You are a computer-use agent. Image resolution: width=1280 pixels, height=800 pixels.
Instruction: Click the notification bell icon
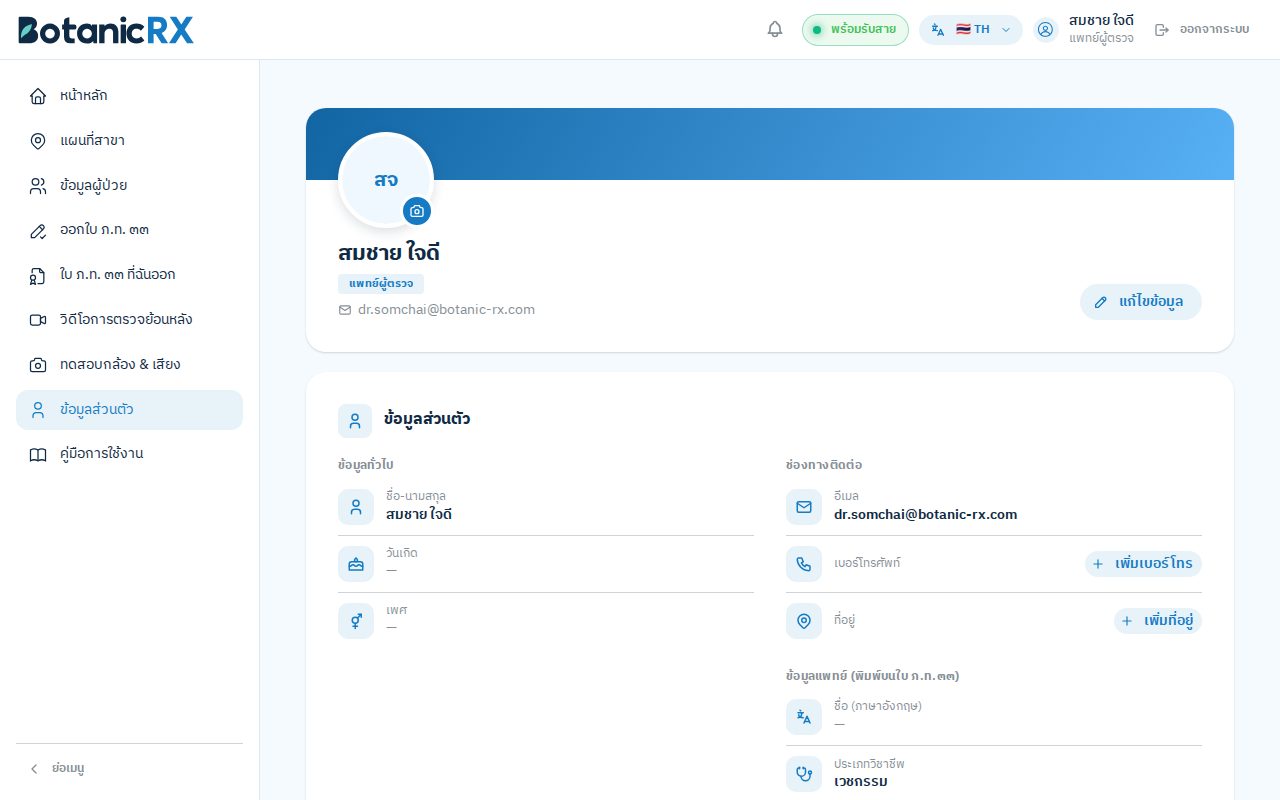pyautogui.click(x=775, y=29)
